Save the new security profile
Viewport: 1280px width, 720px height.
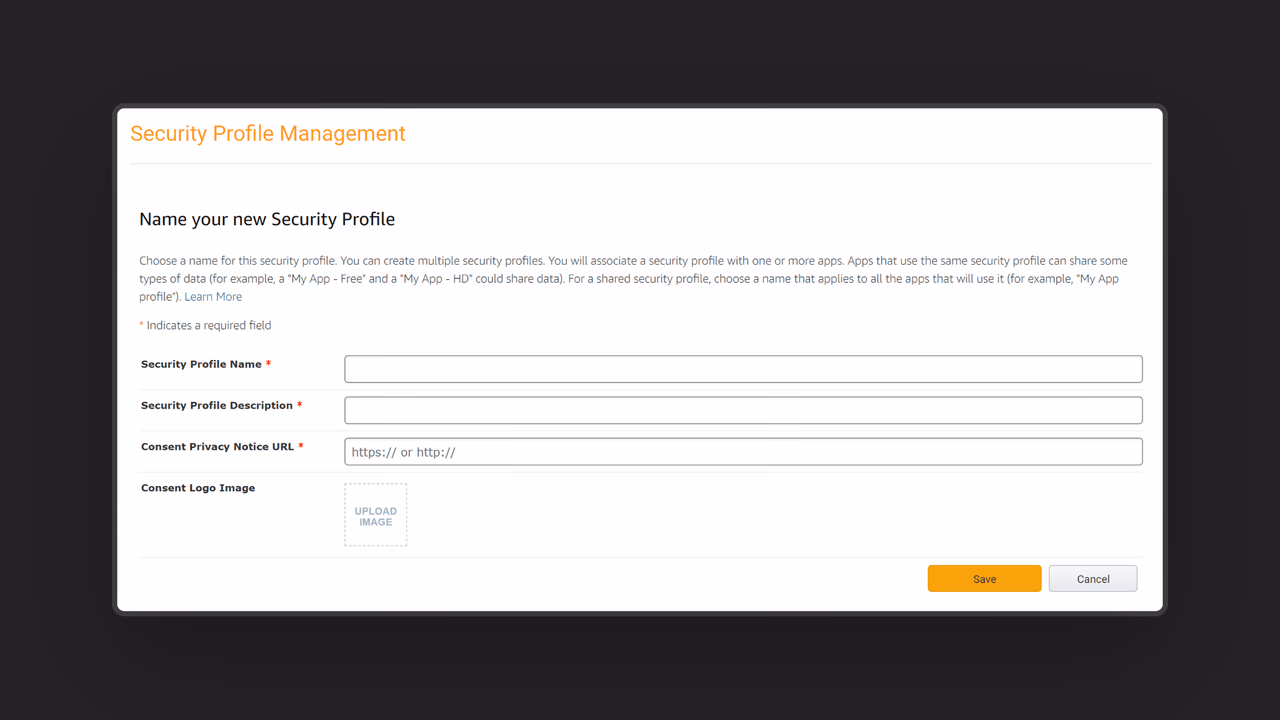pos(984,579)
